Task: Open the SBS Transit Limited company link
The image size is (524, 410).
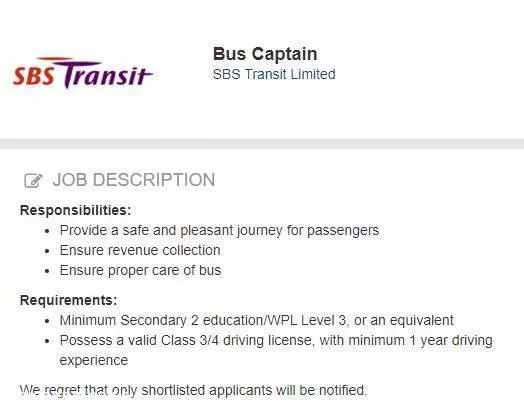Action: (274, 74)
